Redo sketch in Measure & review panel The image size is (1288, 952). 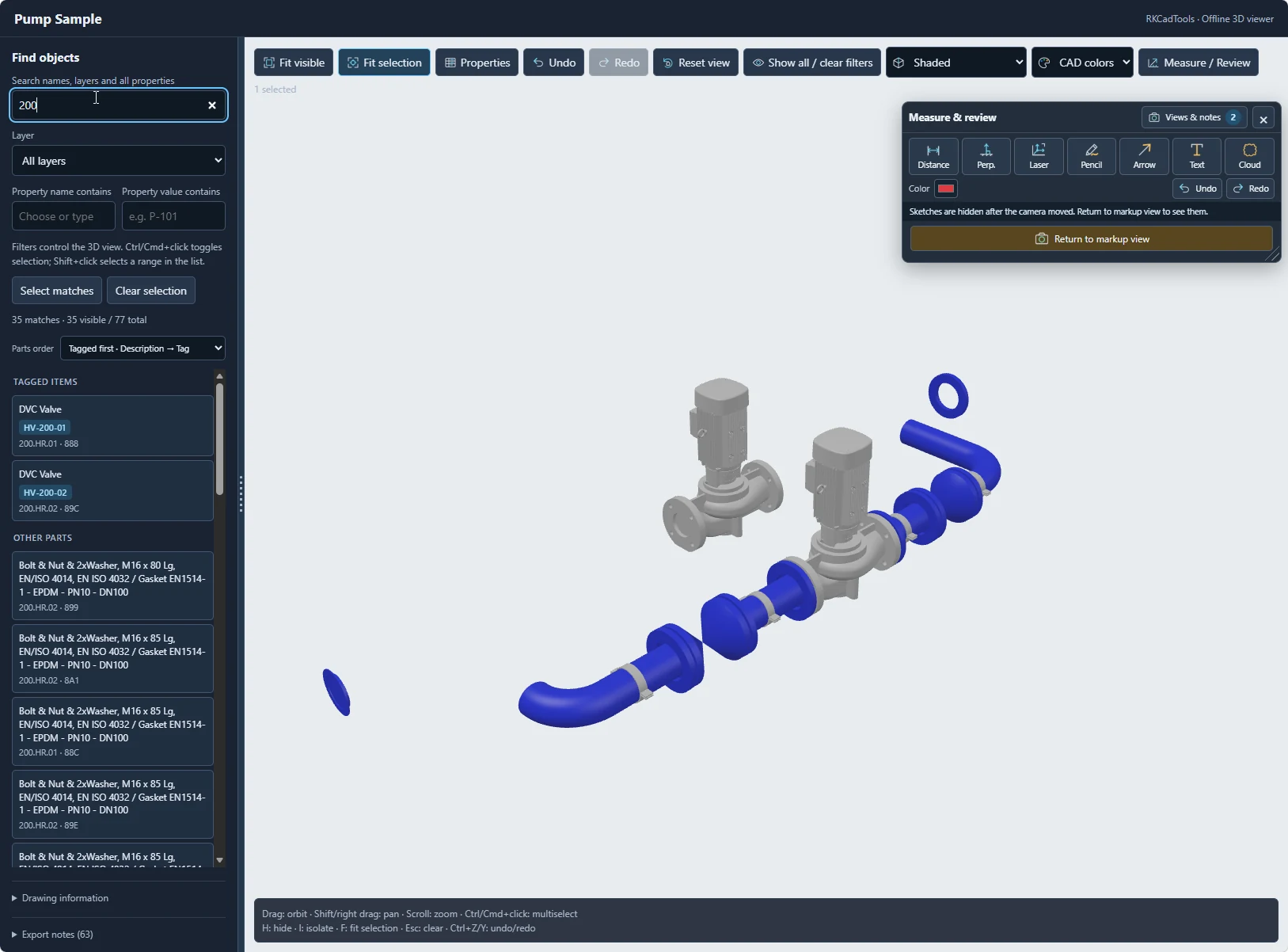(1250, 188)
